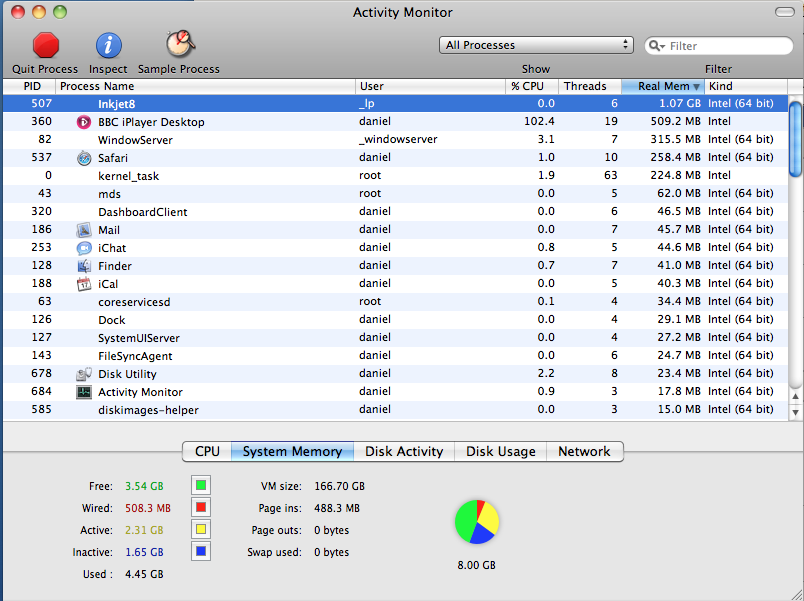The image size is (804, 601).
Task: Click the 1.07 GB Real Mem value
Action: tap(680, 104)
